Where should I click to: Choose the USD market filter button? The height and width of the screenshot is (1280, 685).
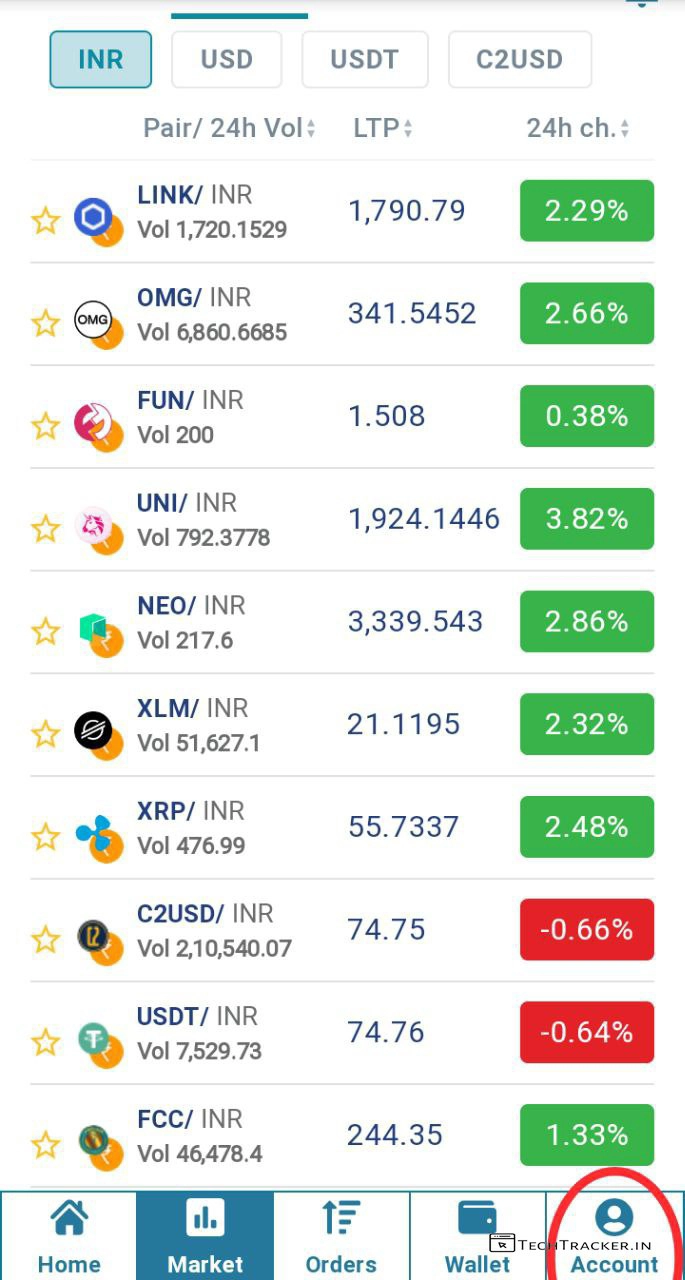226,59
